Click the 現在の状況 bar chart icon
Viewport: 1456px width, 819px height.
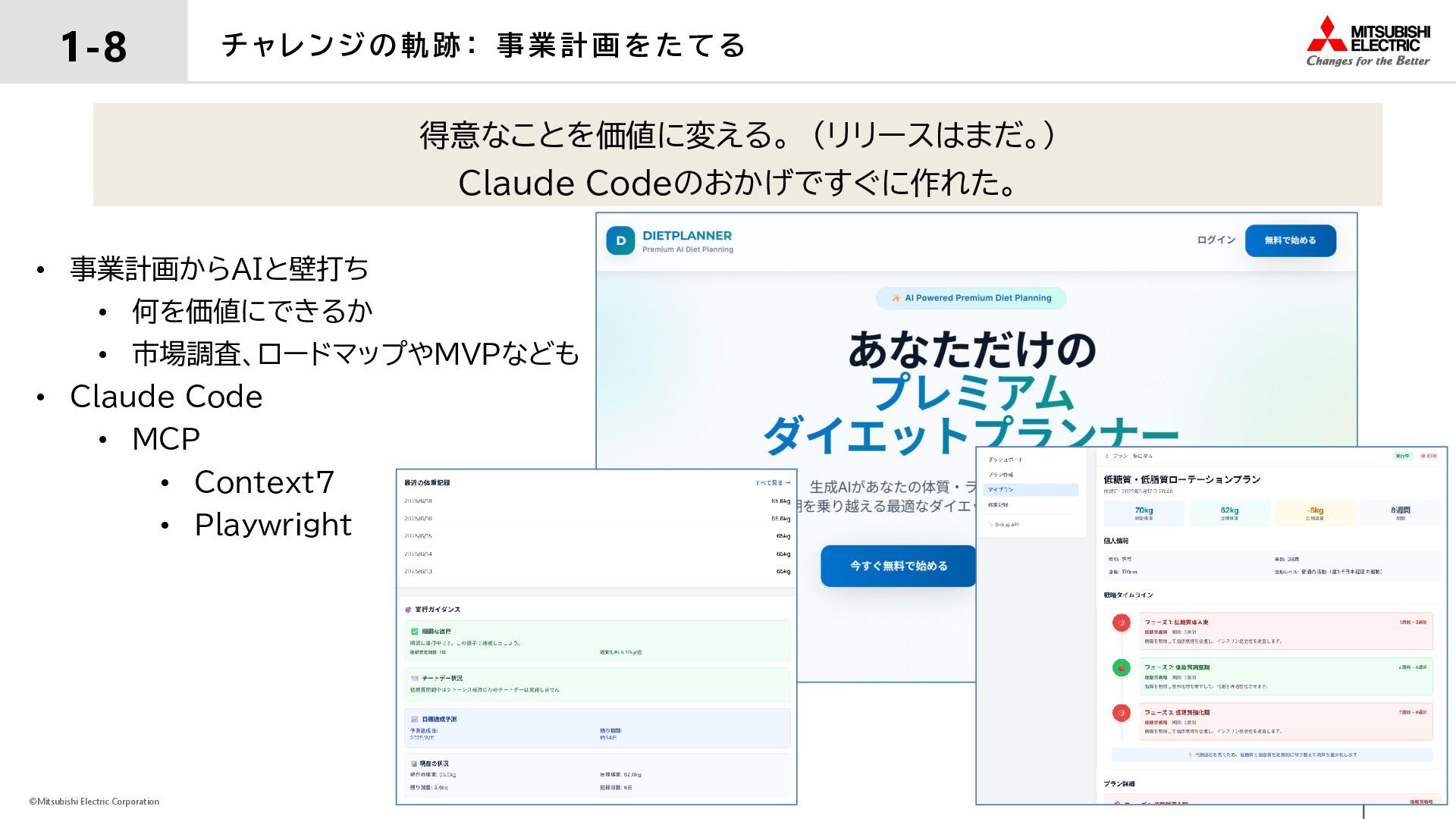point(414,764)
